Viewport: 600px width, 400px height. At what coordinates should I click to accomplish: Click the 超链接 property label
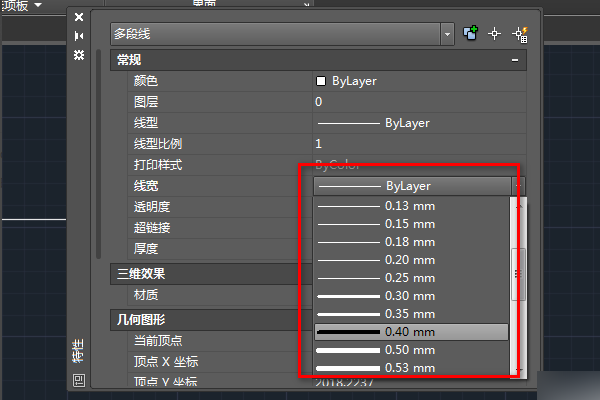coord(152,228)
